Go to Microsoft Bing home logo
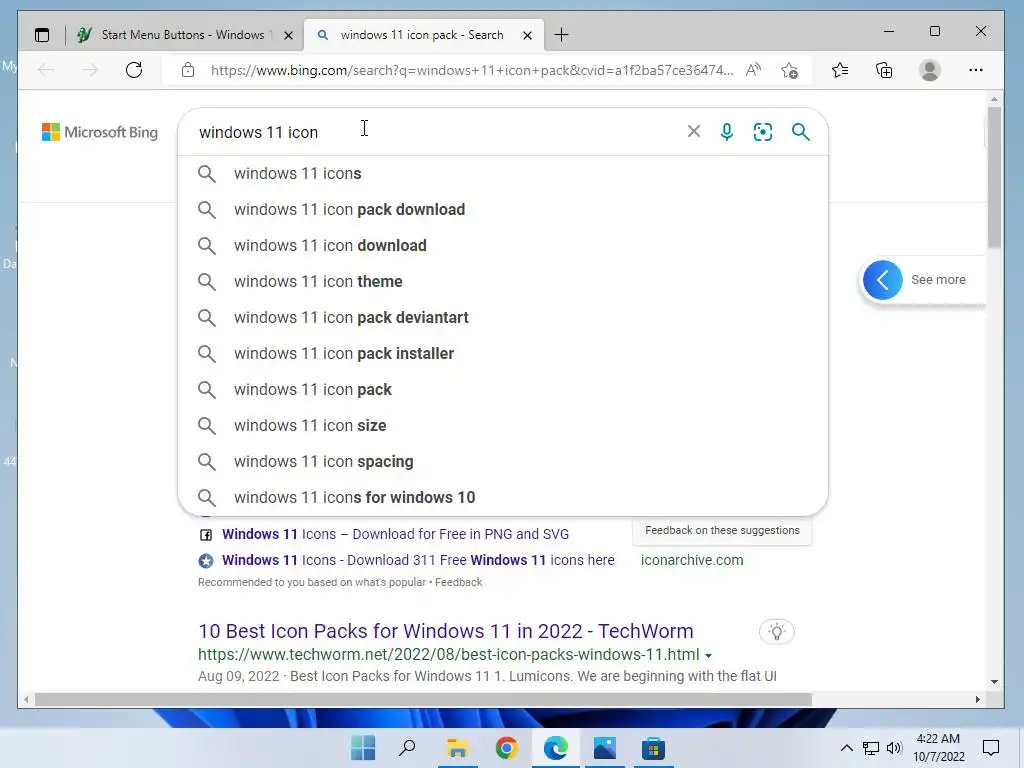This screenshot has width=1024, height=768. [100, 132]
